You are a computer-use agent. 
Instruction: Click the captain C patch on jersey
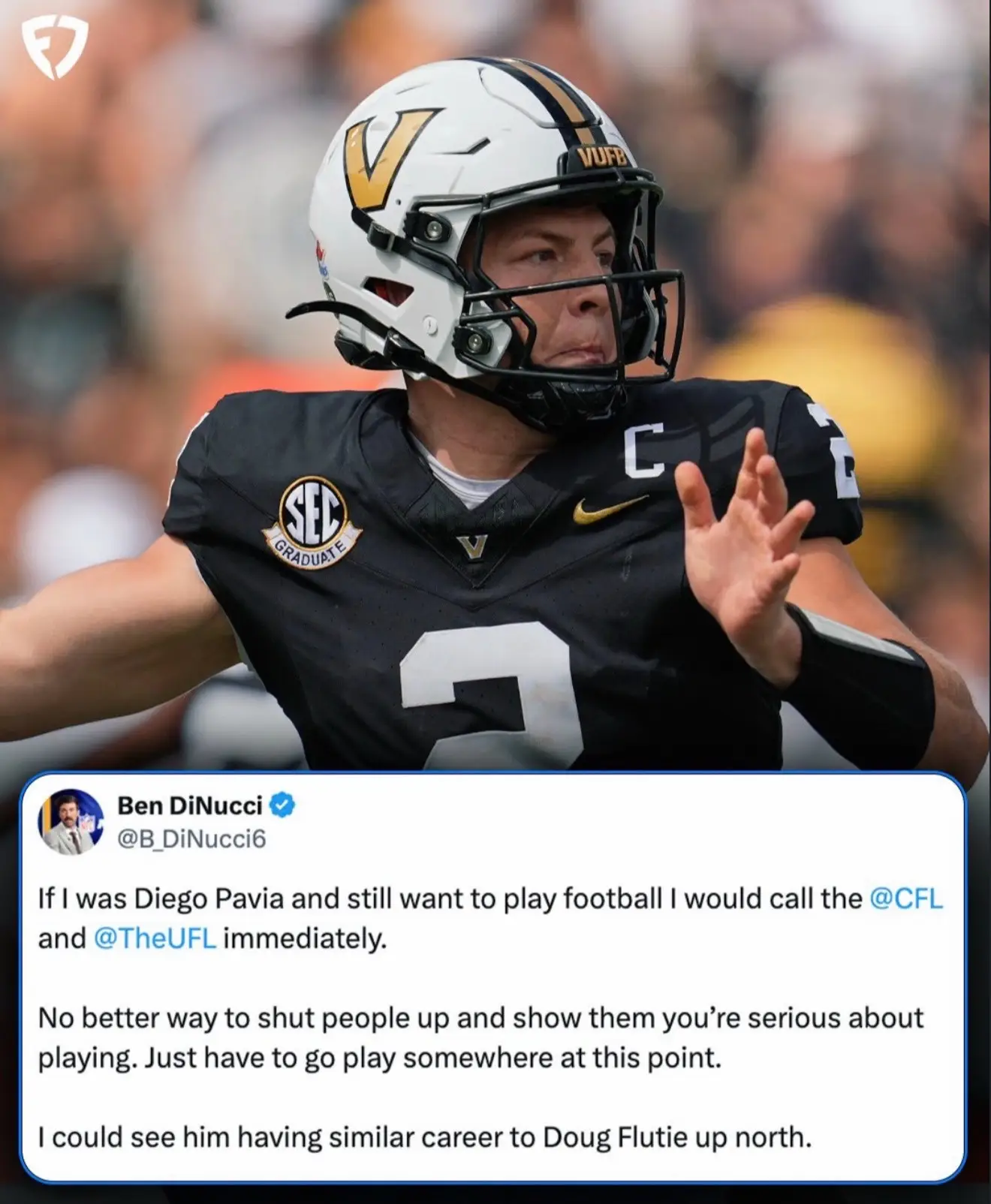pyautogui.click(x=644, y=450)
